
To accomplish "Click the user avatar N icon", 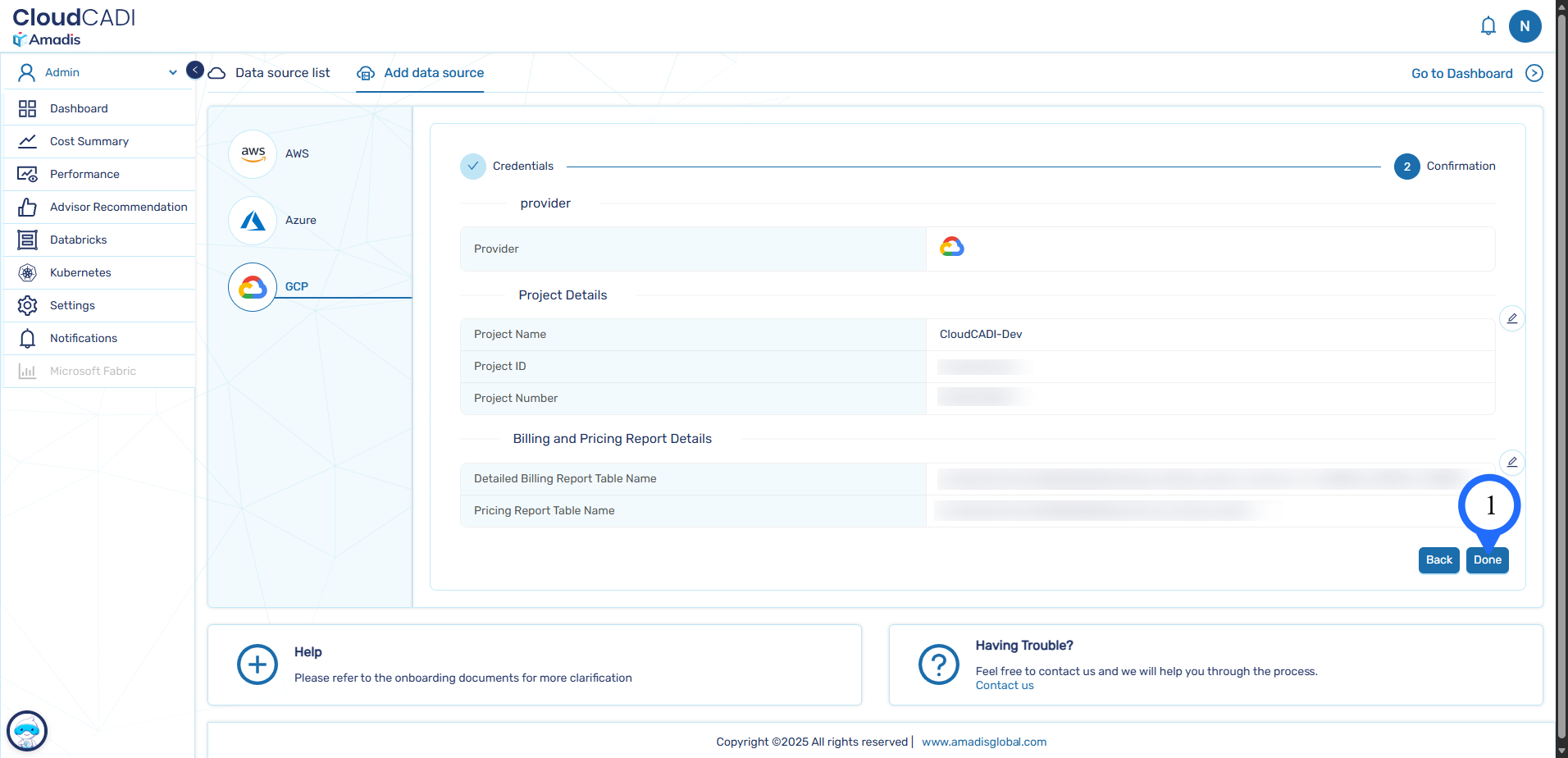I will (x=1525, y=26).
